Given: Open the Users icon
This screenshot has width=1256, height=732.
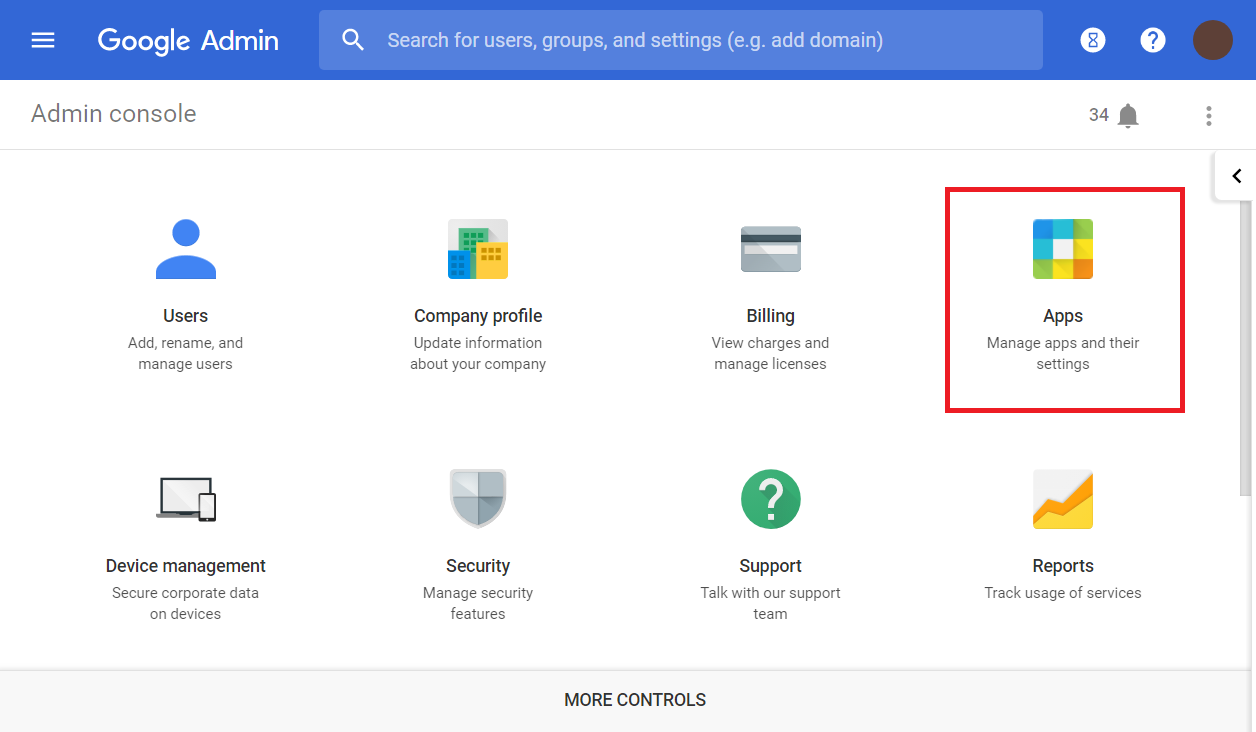Looking at the screenshot, I should (x=186, y=249).
